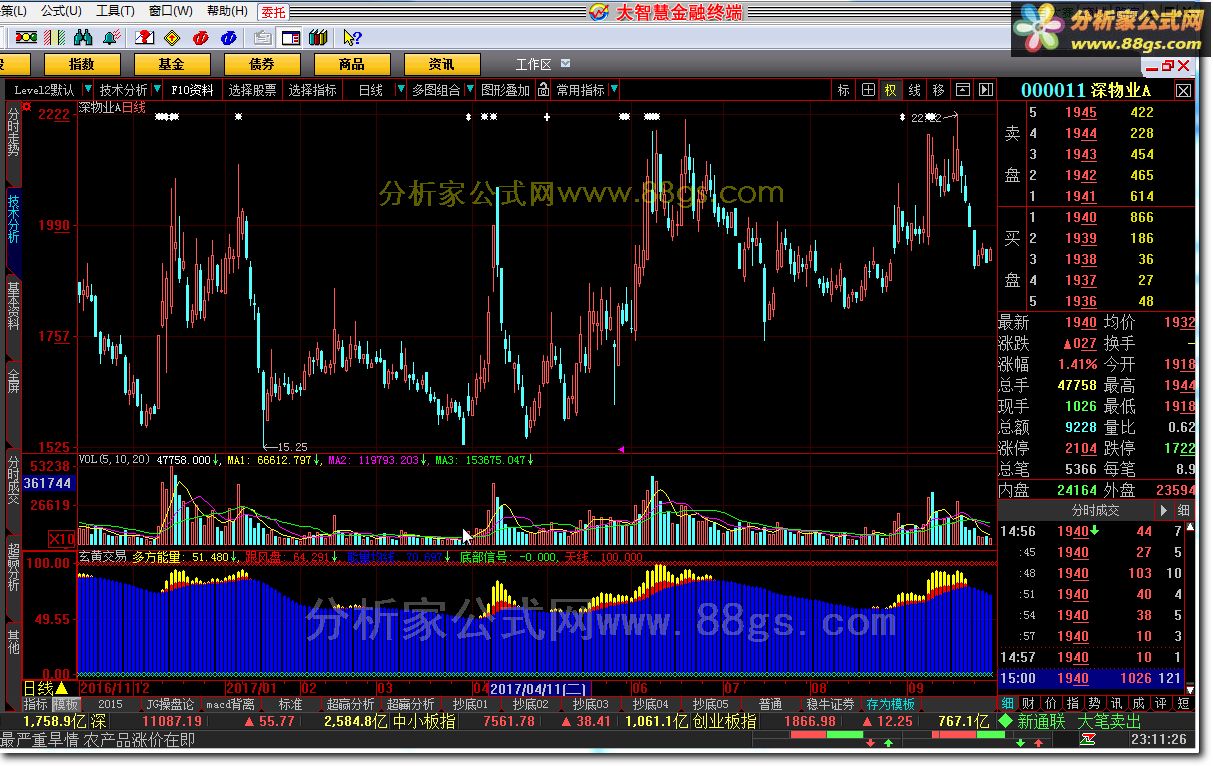Screen dimensions: 1213x766
Task: Click the 分时成交 header in the quote panel
Action: 1095,510
